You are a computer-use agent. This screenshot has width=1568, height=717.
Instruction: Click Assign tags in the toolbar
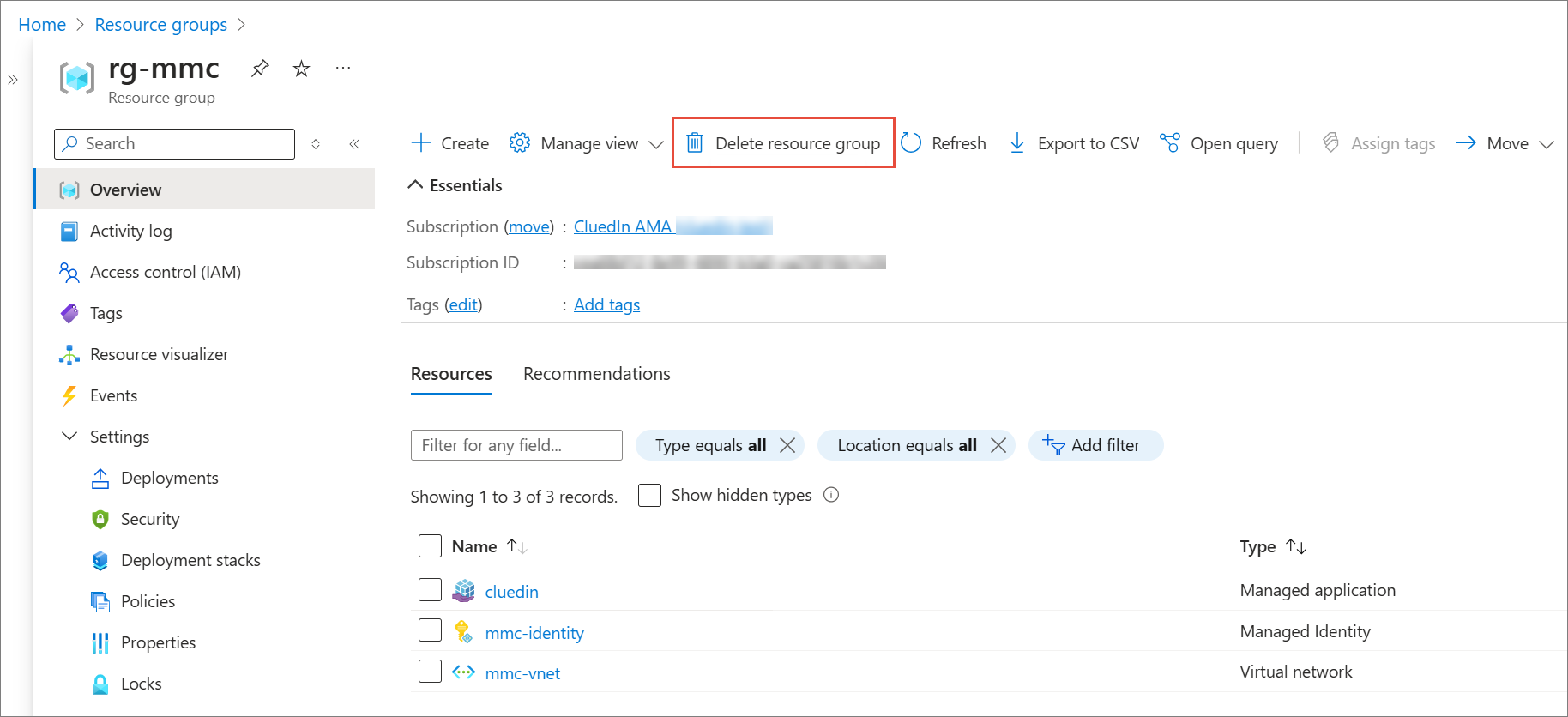coord(1378,143)
